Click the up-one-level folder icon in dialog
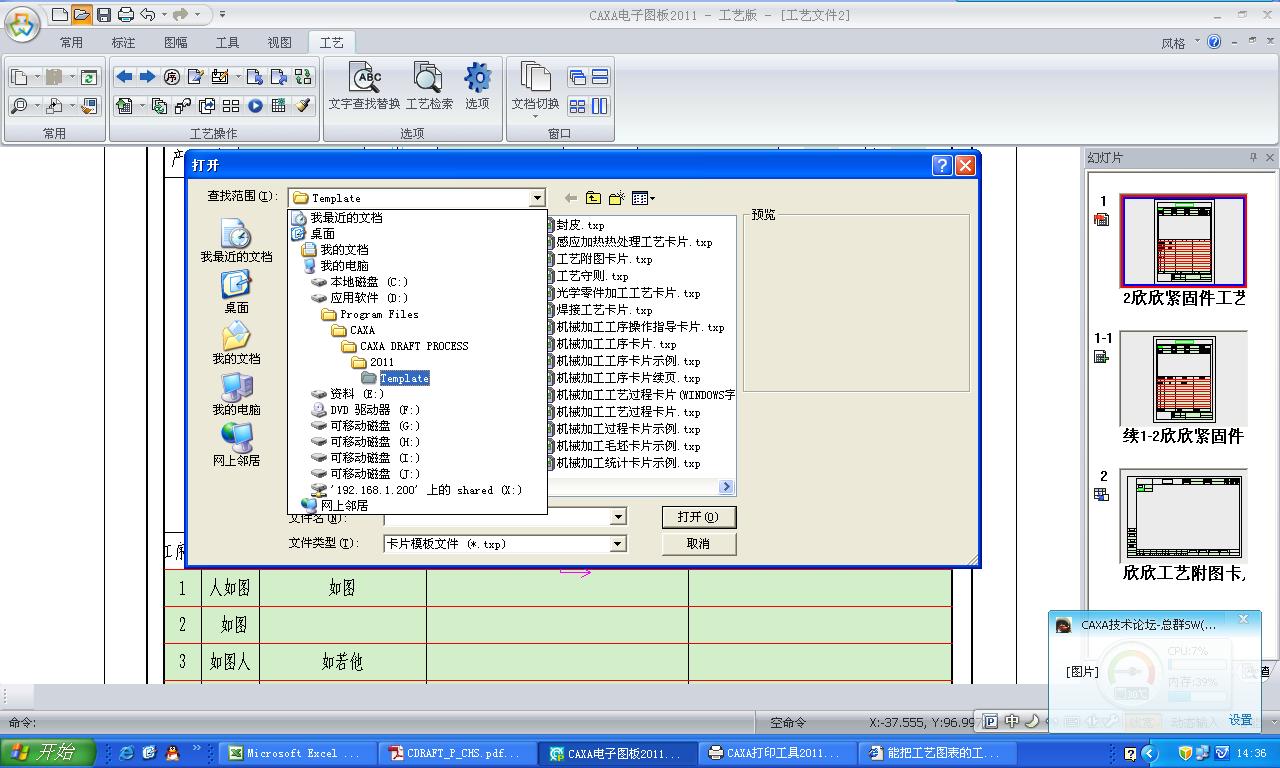Viewport: 1280px width, 768px height. click(x=594, y=198)
